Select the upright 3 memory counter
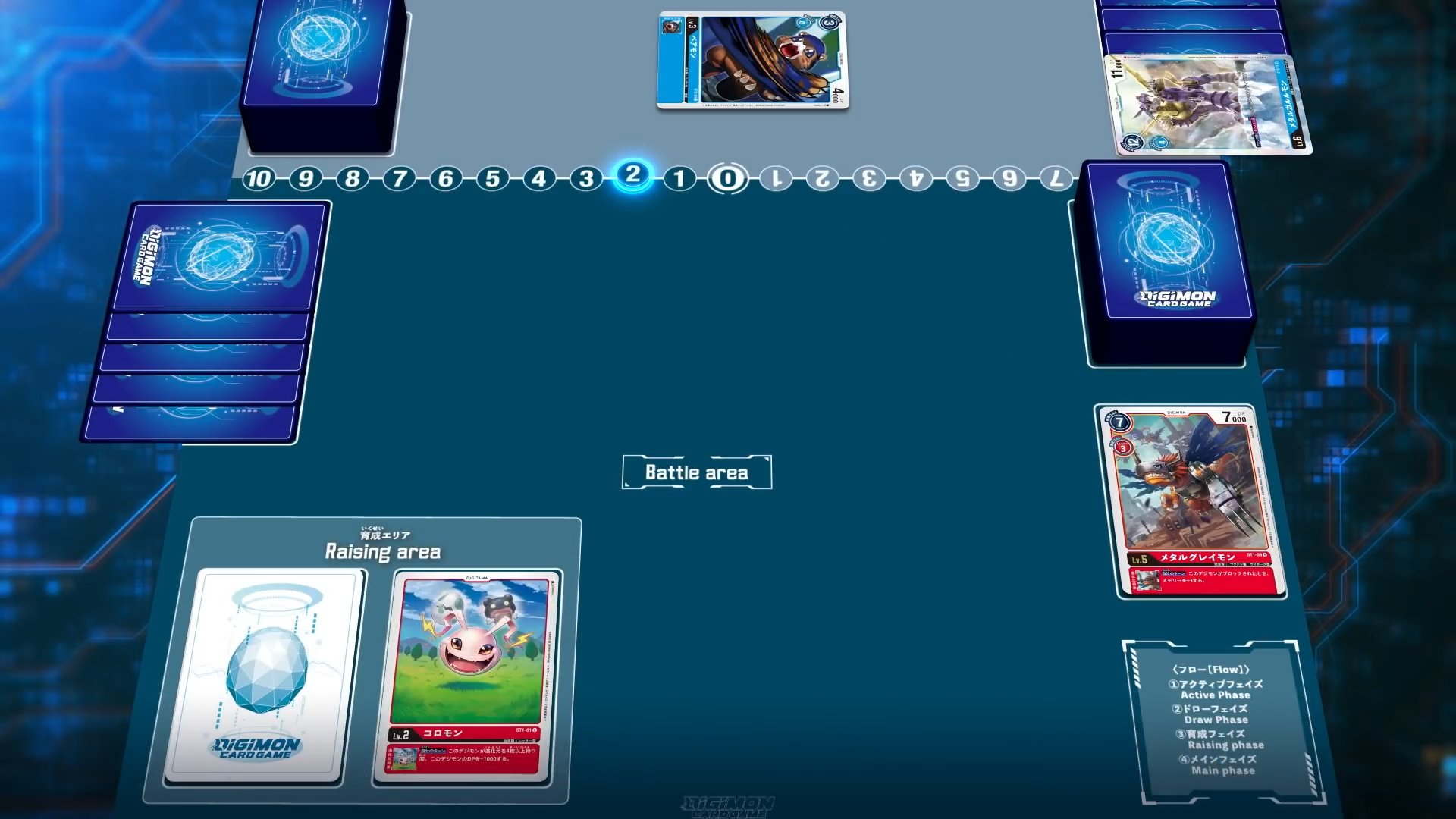 tap(586, 179)
